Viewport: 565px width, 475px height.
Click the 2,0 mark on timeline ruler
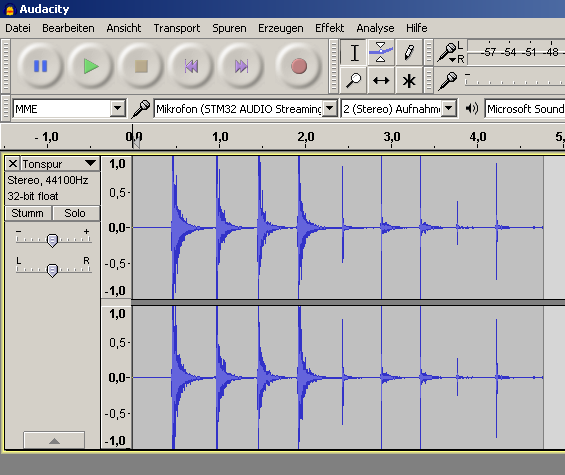[306, 137]
